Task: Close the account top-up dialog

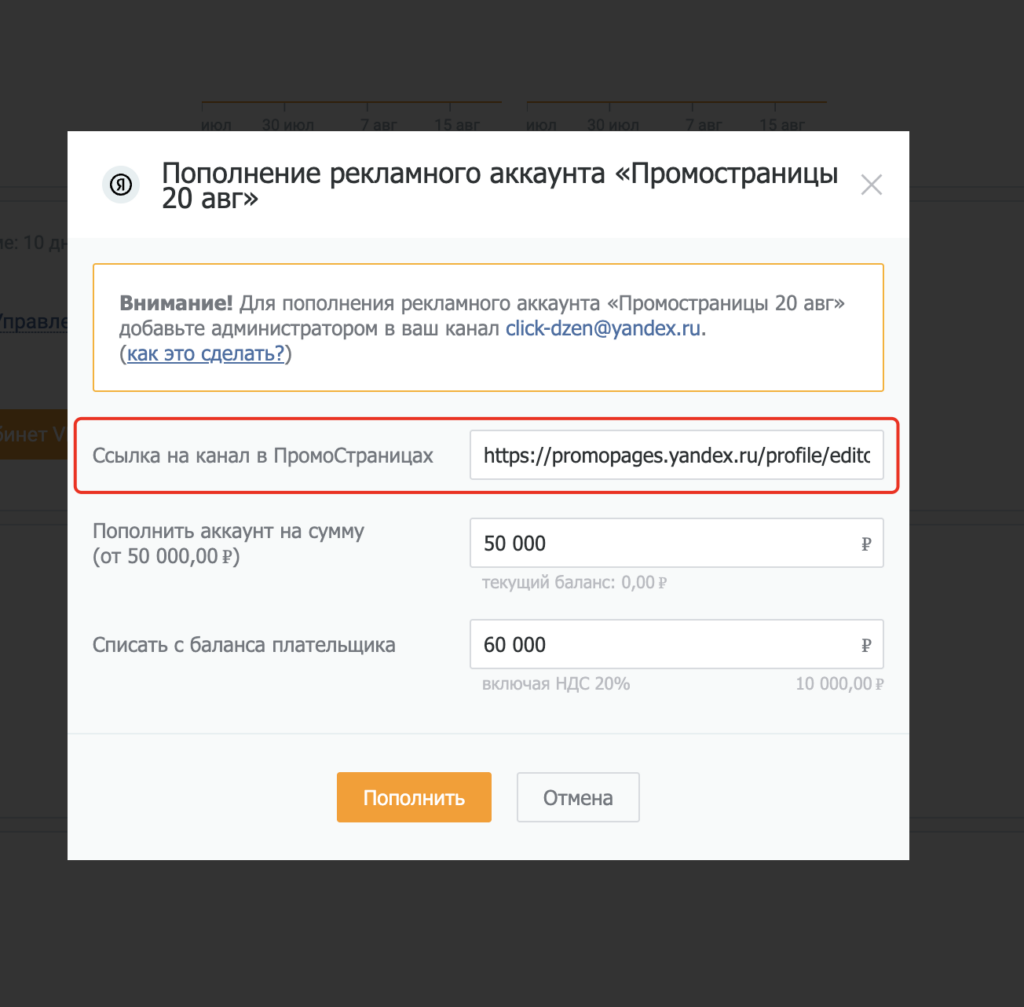Action: (x=871, y=185)
